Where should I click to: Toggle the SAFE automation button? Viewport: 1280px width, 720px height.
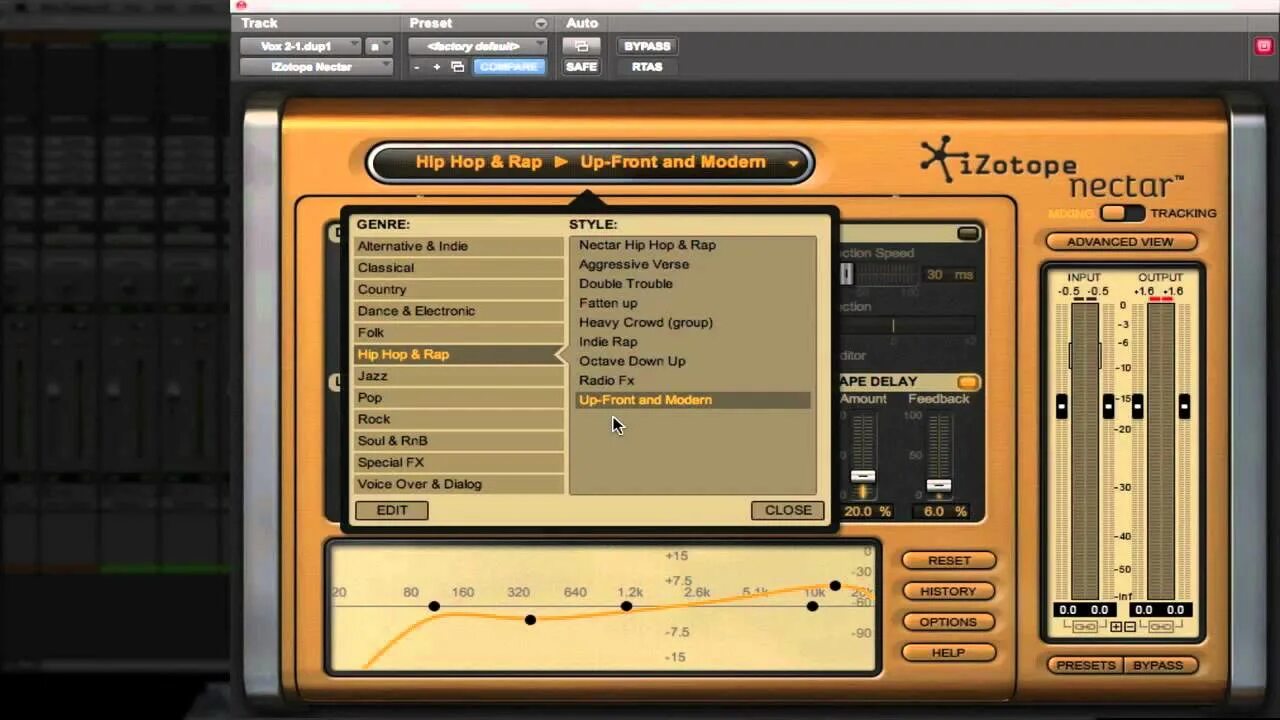point(581,67)
